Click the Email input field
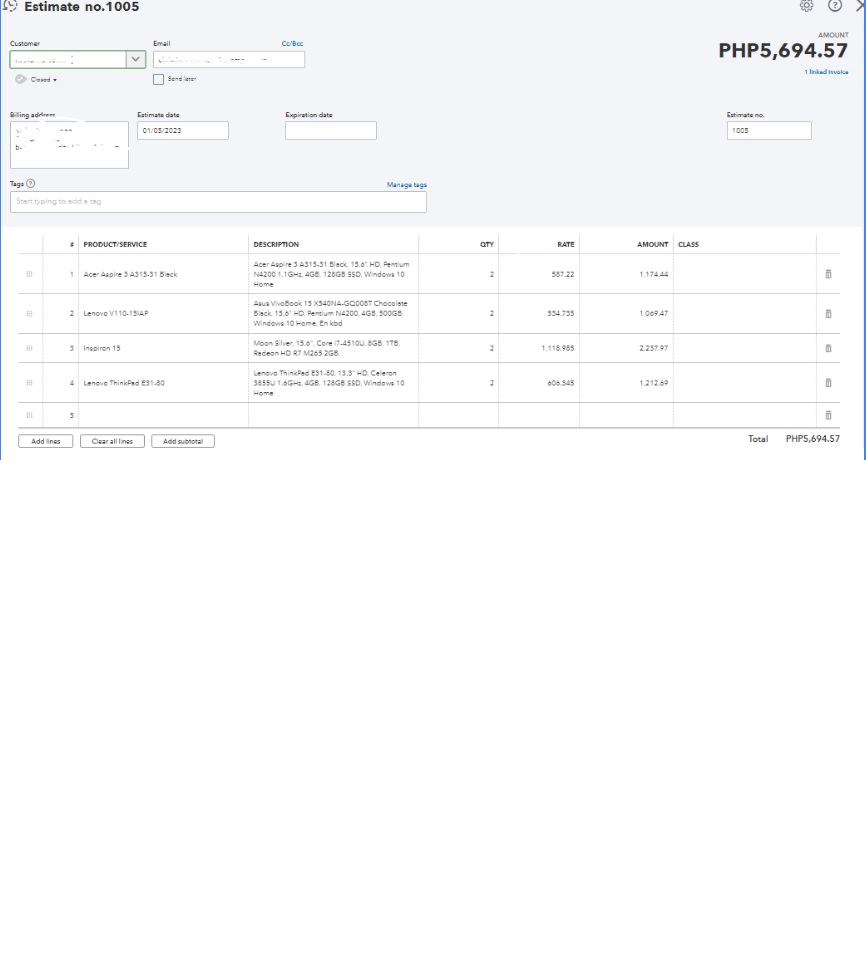866x968 pixels. point(229,59)
